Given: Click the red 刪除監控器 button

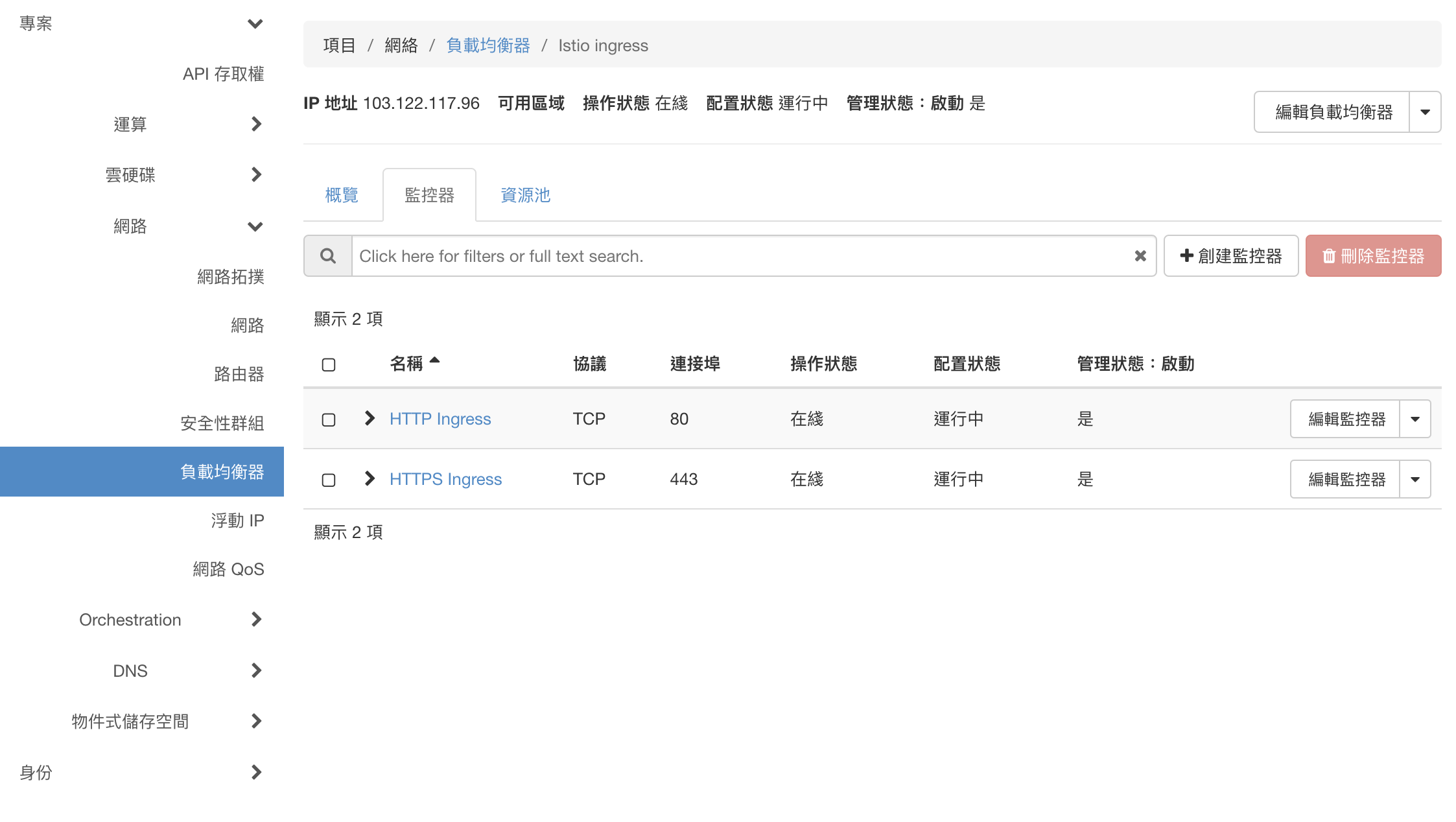Looking at the screenshot, I should pos(1373,256).
